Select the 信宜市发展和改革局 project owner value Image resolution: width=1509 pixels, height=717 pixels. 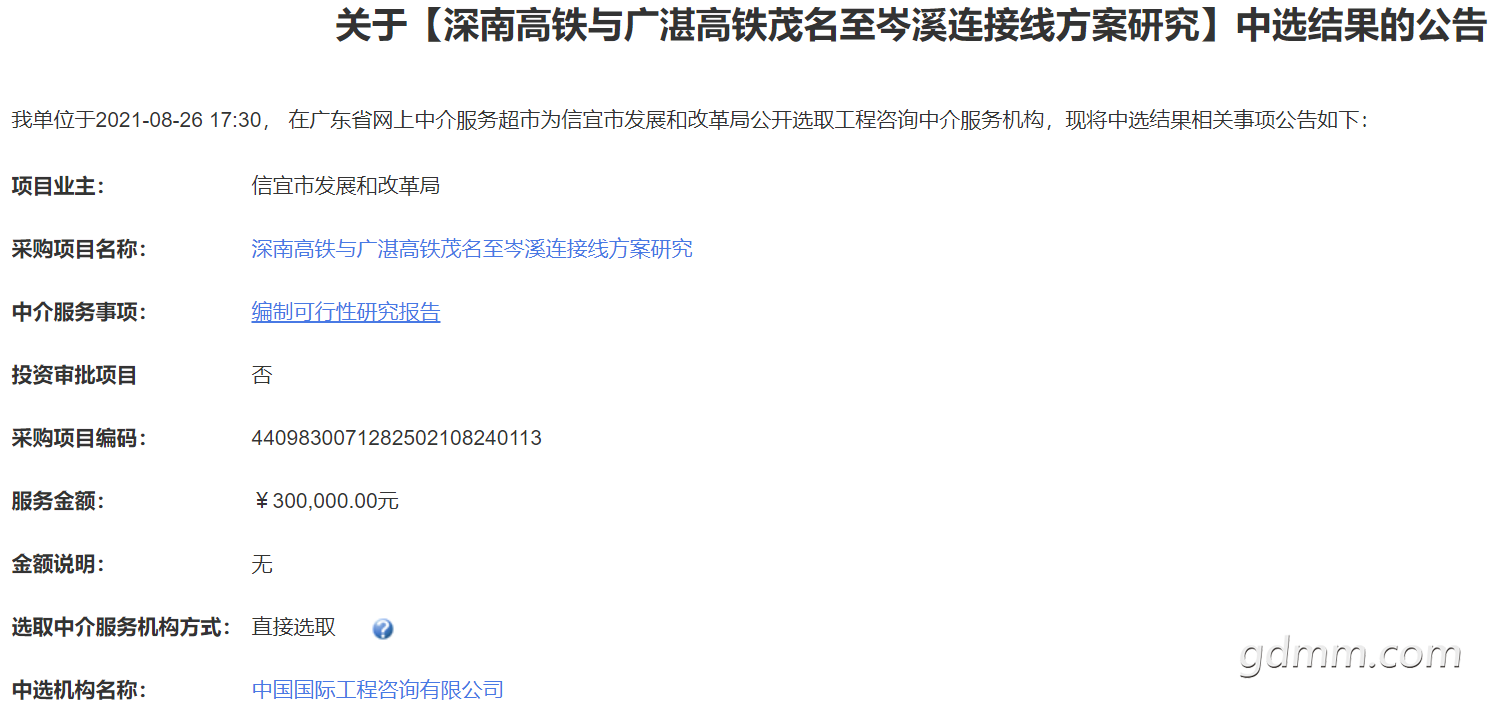pyautogui.click(x=346, y=186)
